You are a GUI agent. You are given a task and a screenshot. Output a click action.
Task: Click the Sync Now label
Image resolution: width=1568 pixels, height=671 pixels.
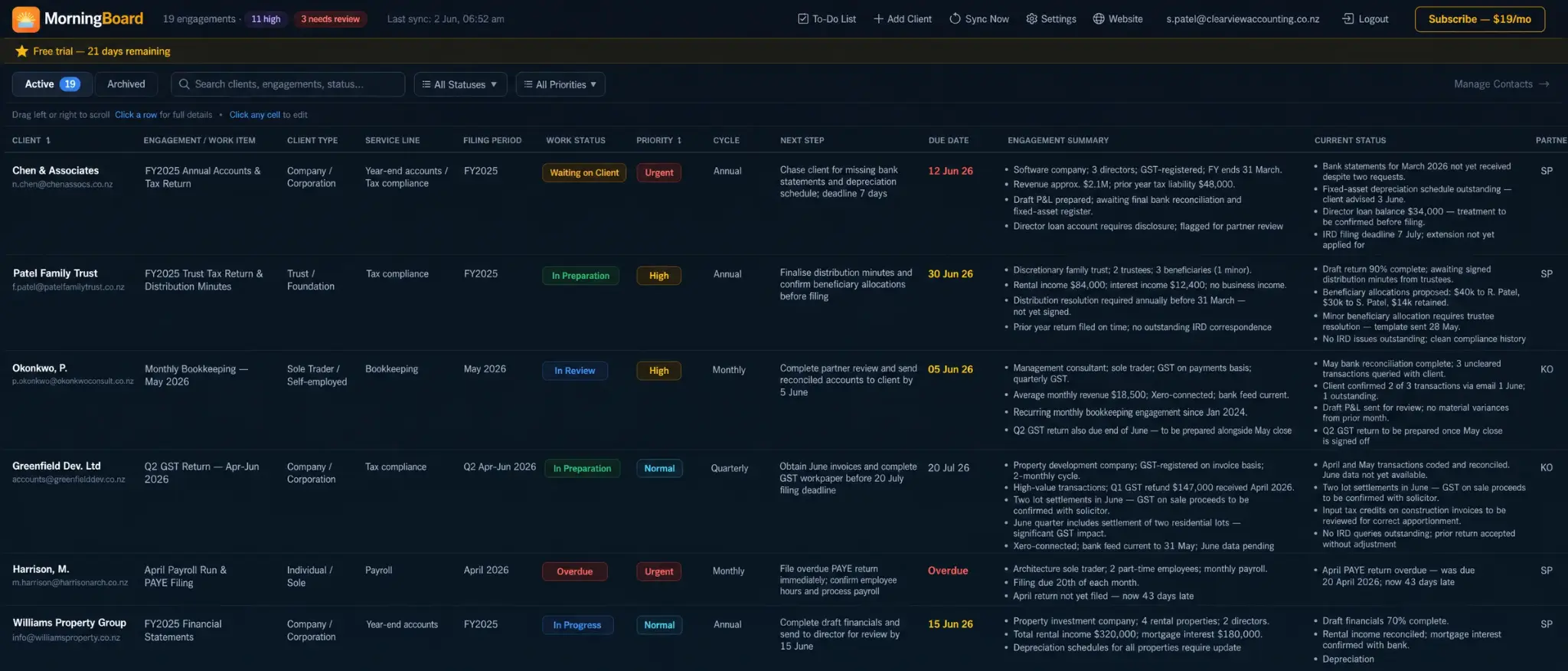pos(987,19)
